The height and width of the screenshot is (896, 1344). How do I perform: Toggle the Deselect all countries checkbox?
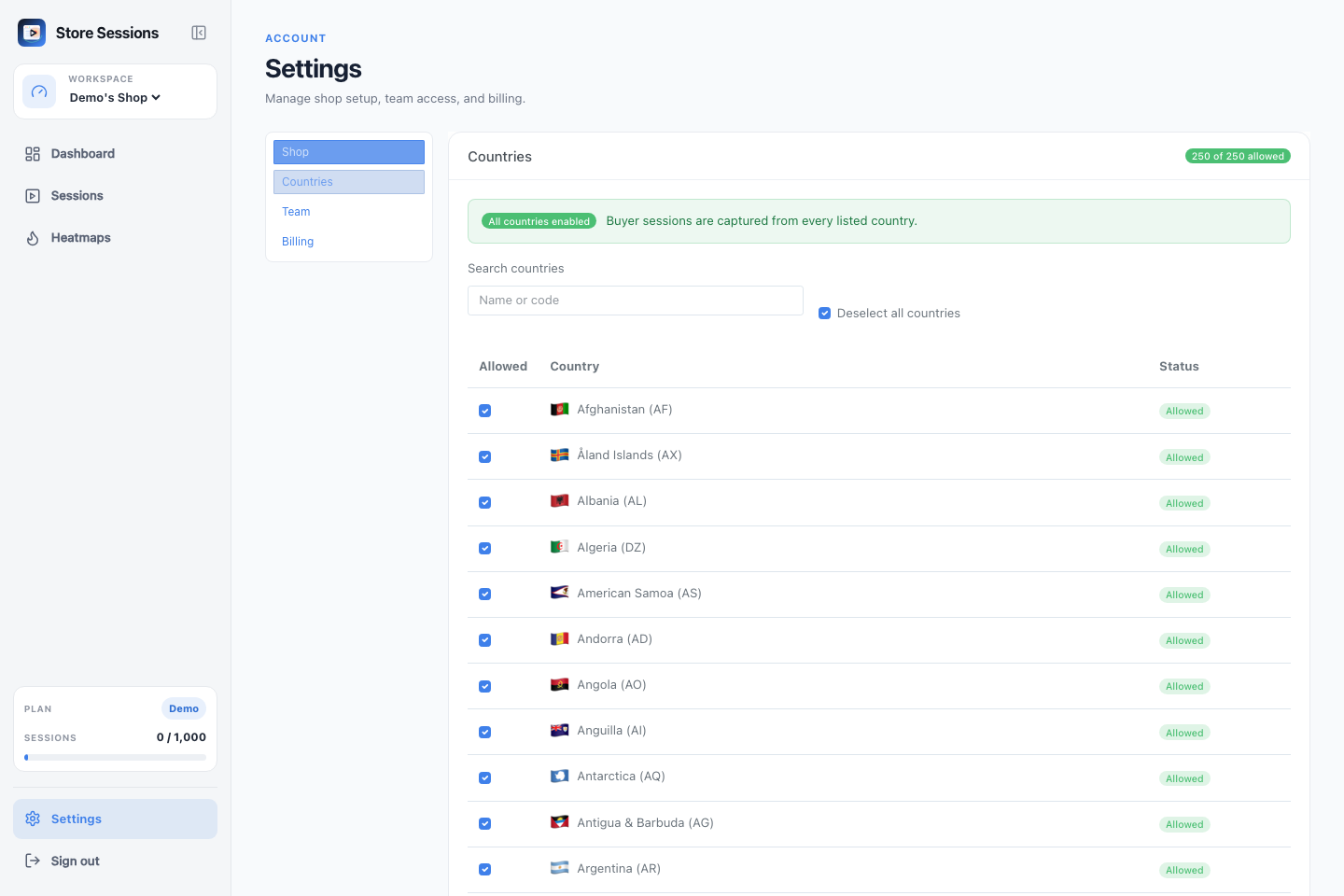pyautogui.click(x=825, y=314)
